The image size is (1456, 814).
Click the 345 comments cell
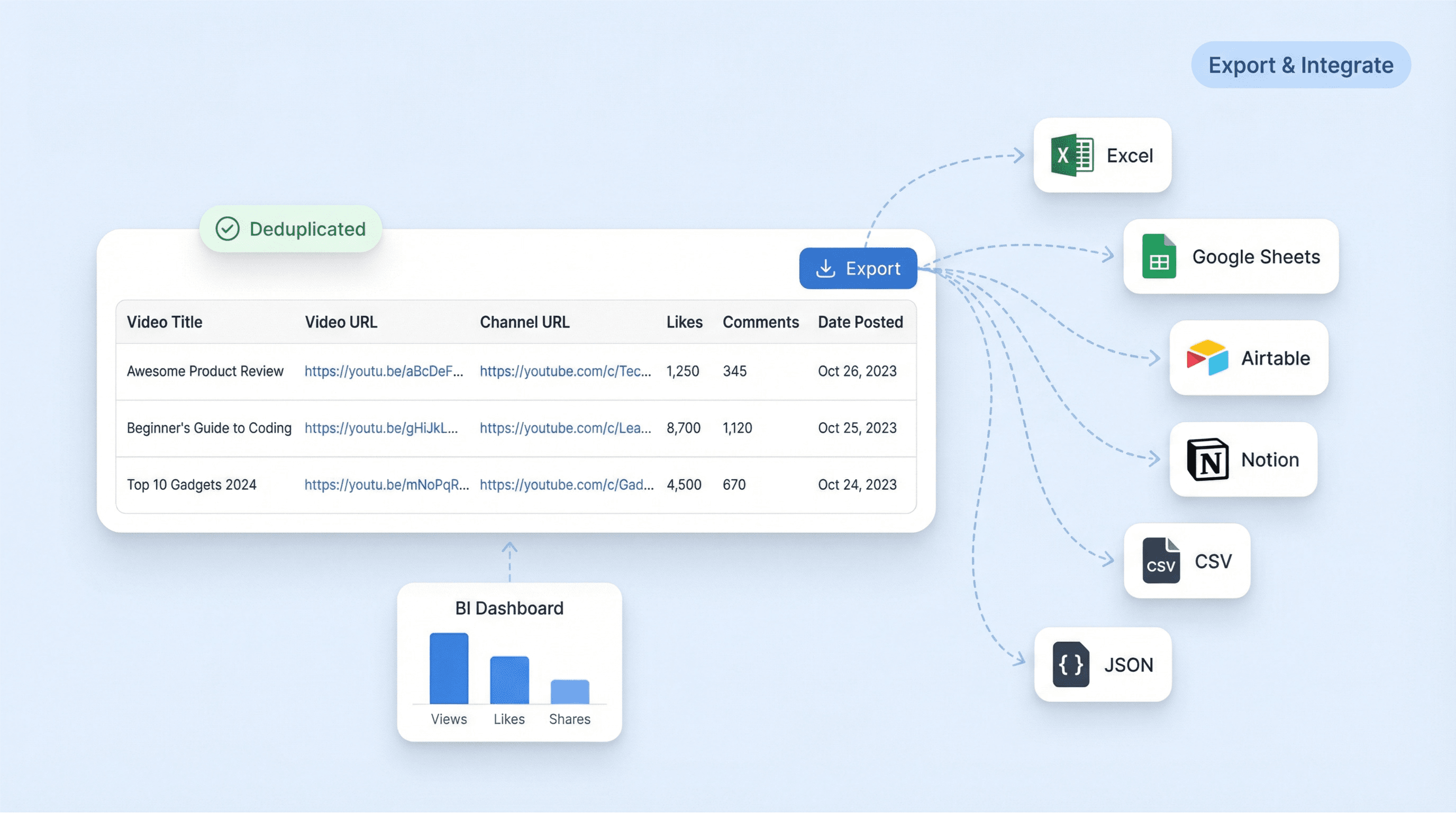coord(735,372)
